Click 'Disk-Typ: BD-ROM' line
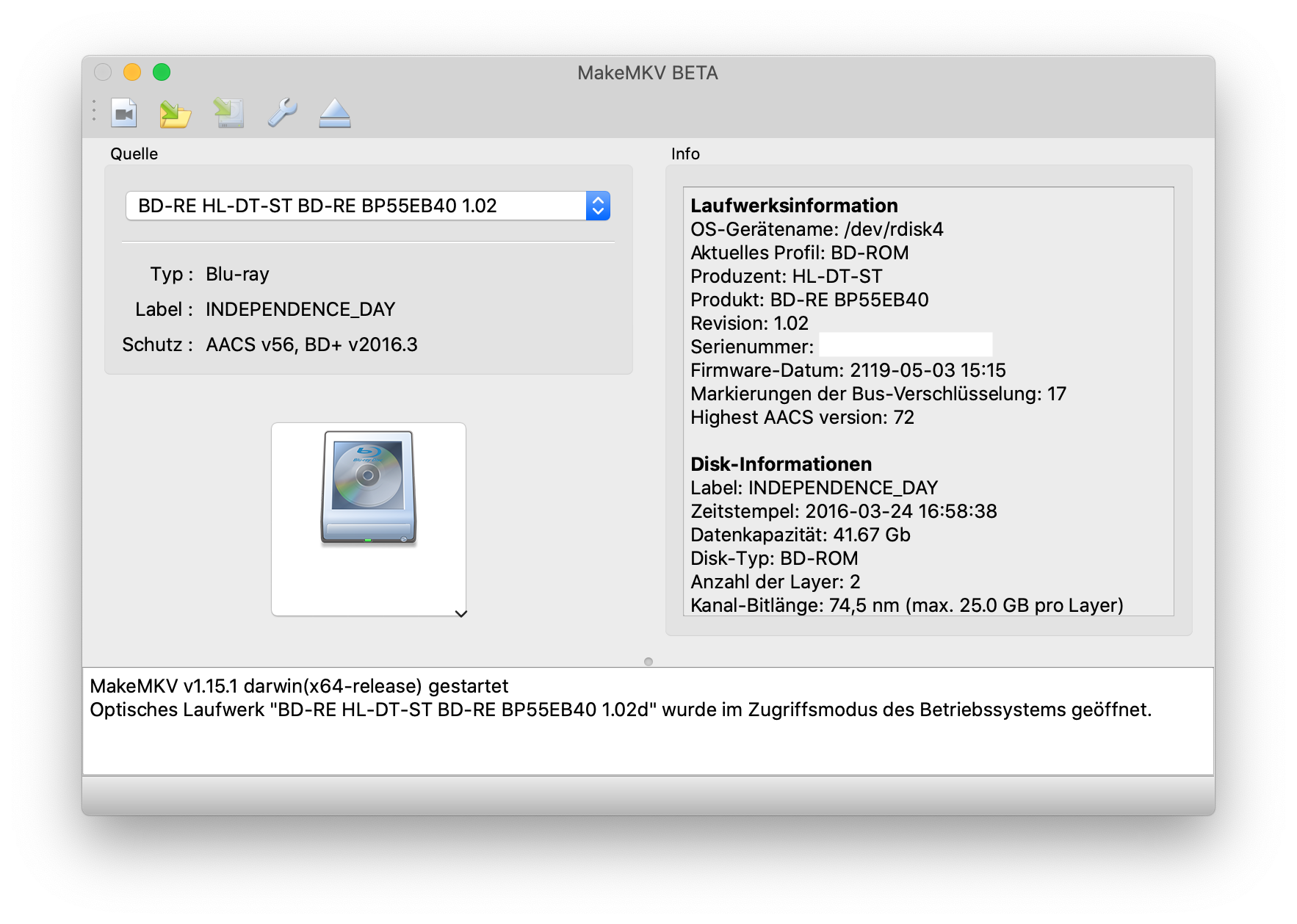Viewport: 1297px width, 924px height. point(774,558)
